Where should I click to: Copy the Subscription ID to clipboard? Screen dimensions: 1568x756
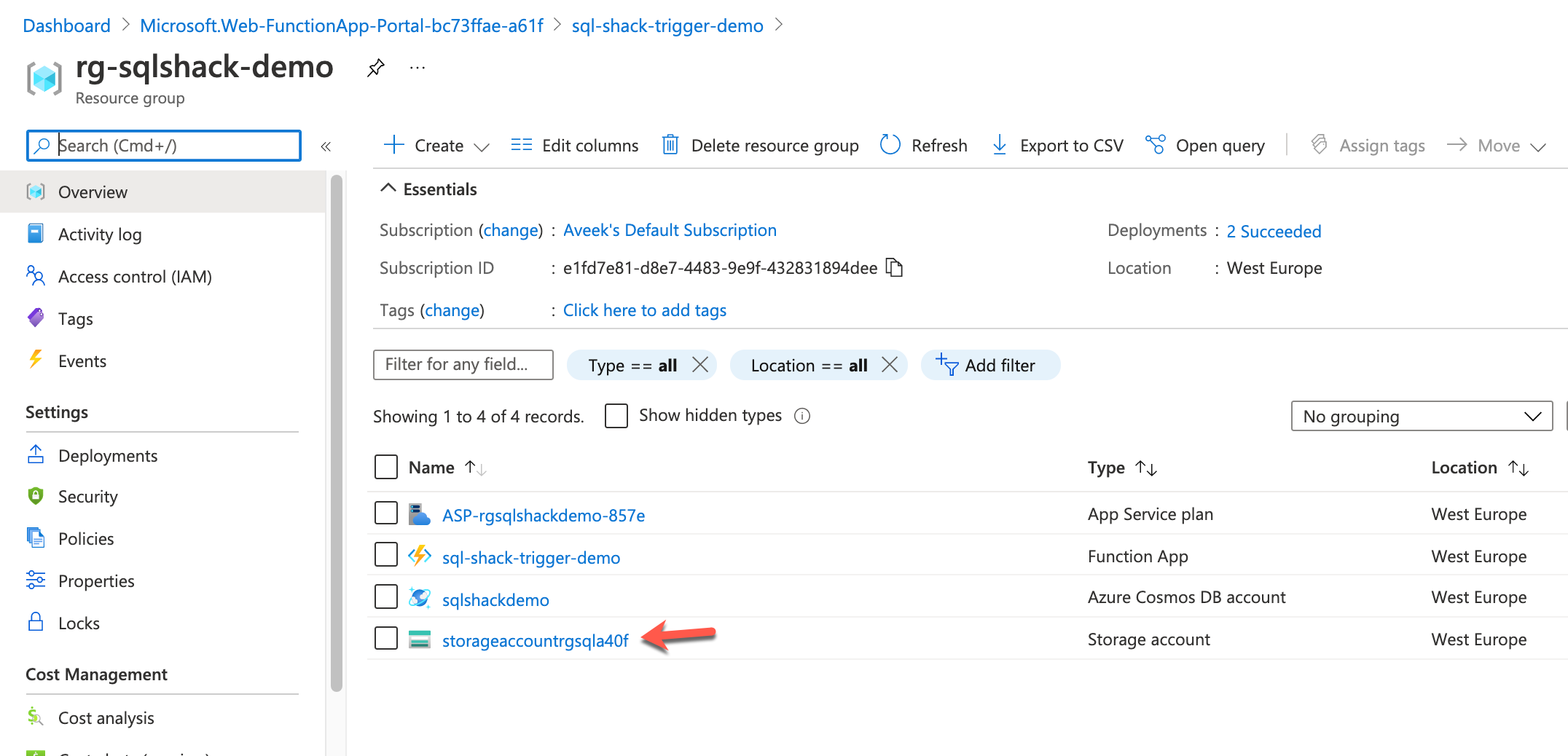click(894, 268)
